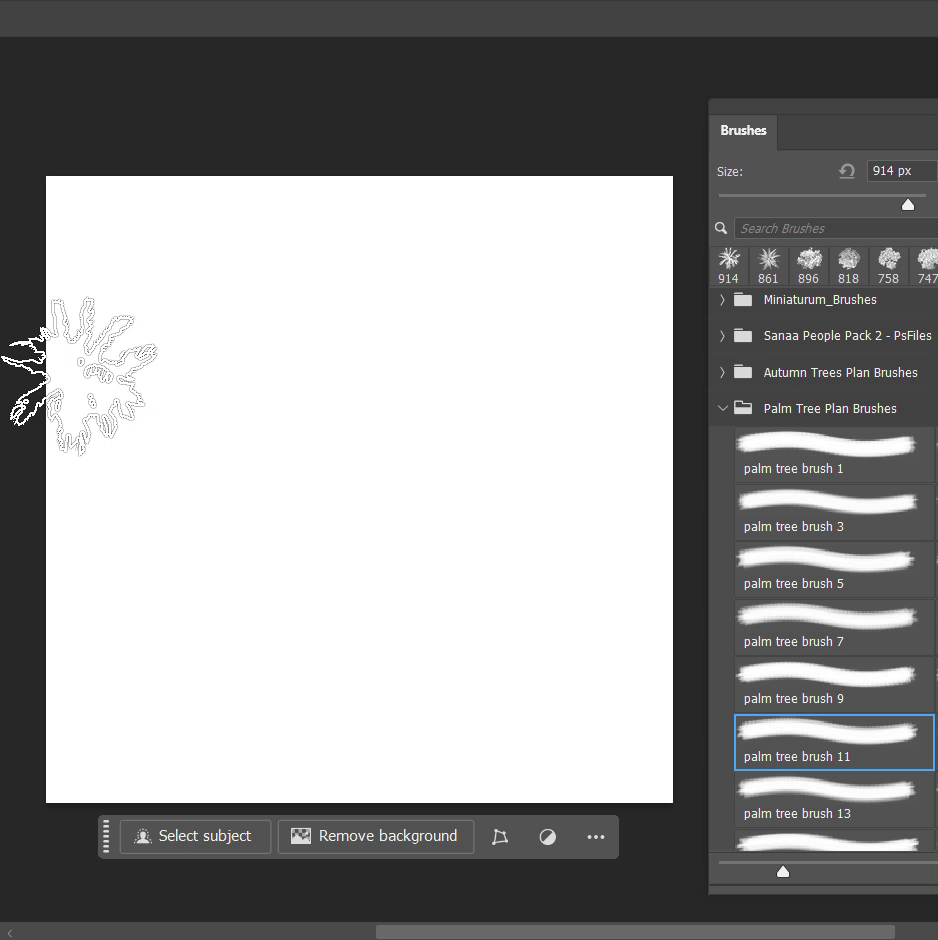938x940 pixels.
Task: Expand the Miniaturum_Brushes folder
Action: pos(723,300)
